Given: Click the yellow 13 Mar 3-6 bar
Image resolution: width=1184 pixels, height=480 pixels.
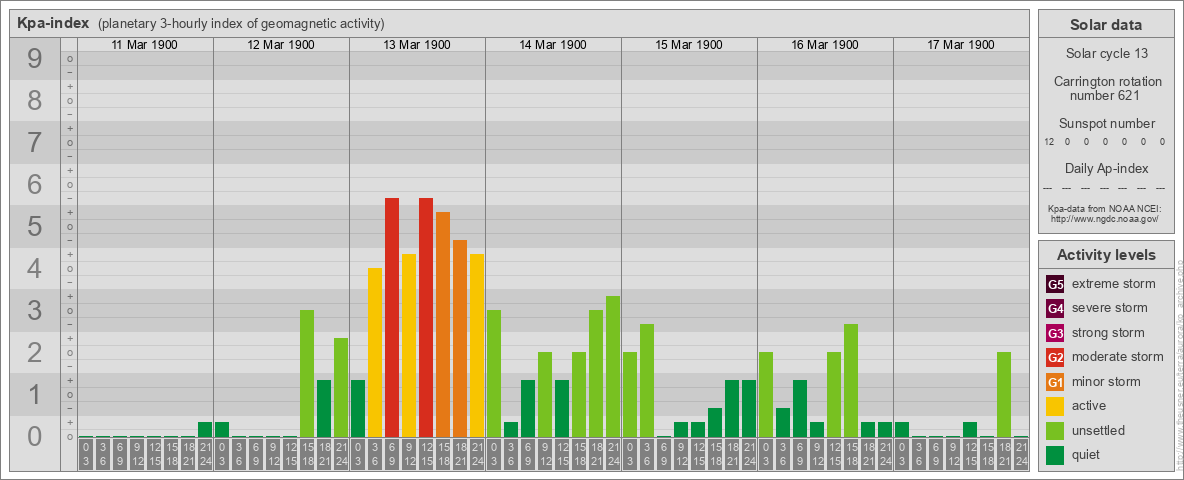Looking at the screenshot, I should point(375,352).
